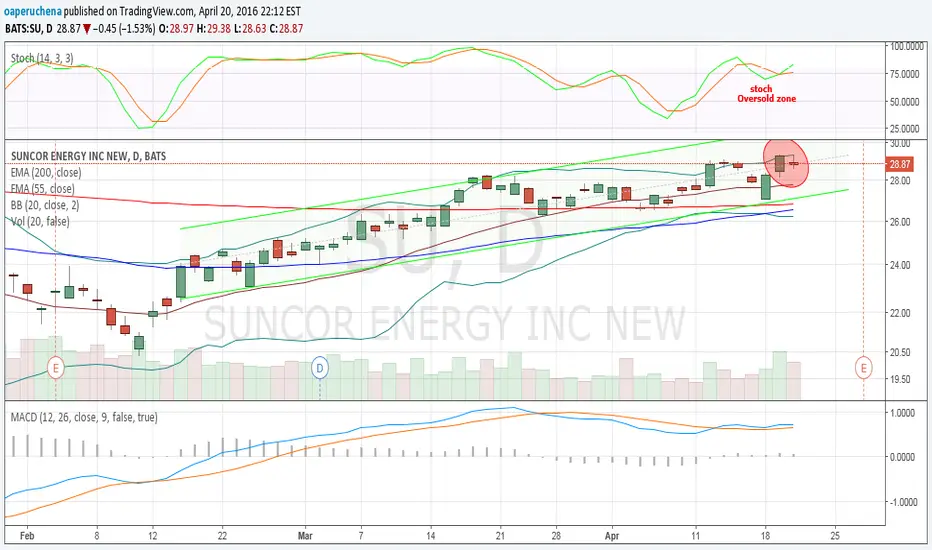932x550 pixels.
Task: Click the 30.00 price axis label
Action: tap(899, 143)
